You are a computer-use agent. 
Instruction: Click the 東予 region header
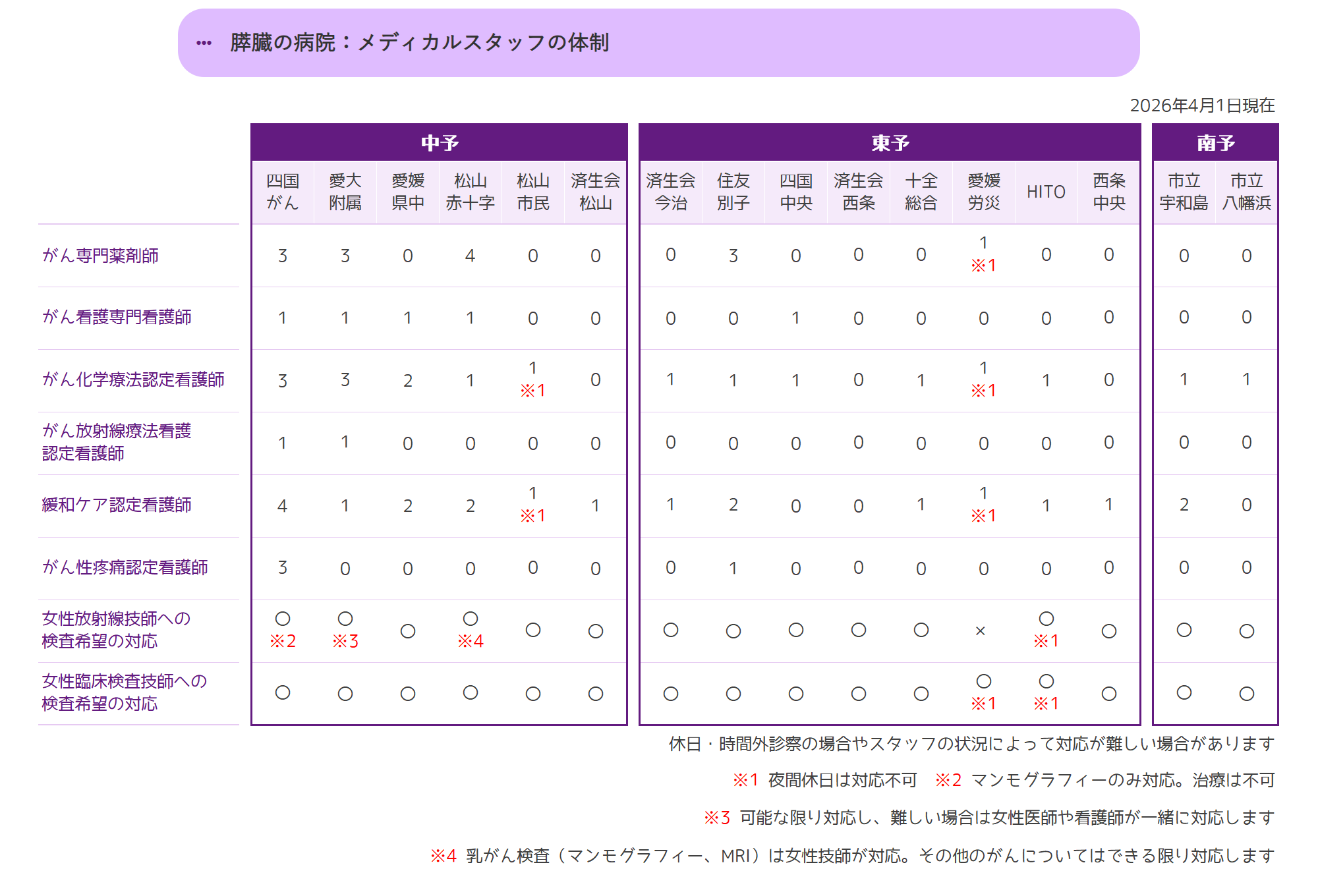click(x=890, y=143)
